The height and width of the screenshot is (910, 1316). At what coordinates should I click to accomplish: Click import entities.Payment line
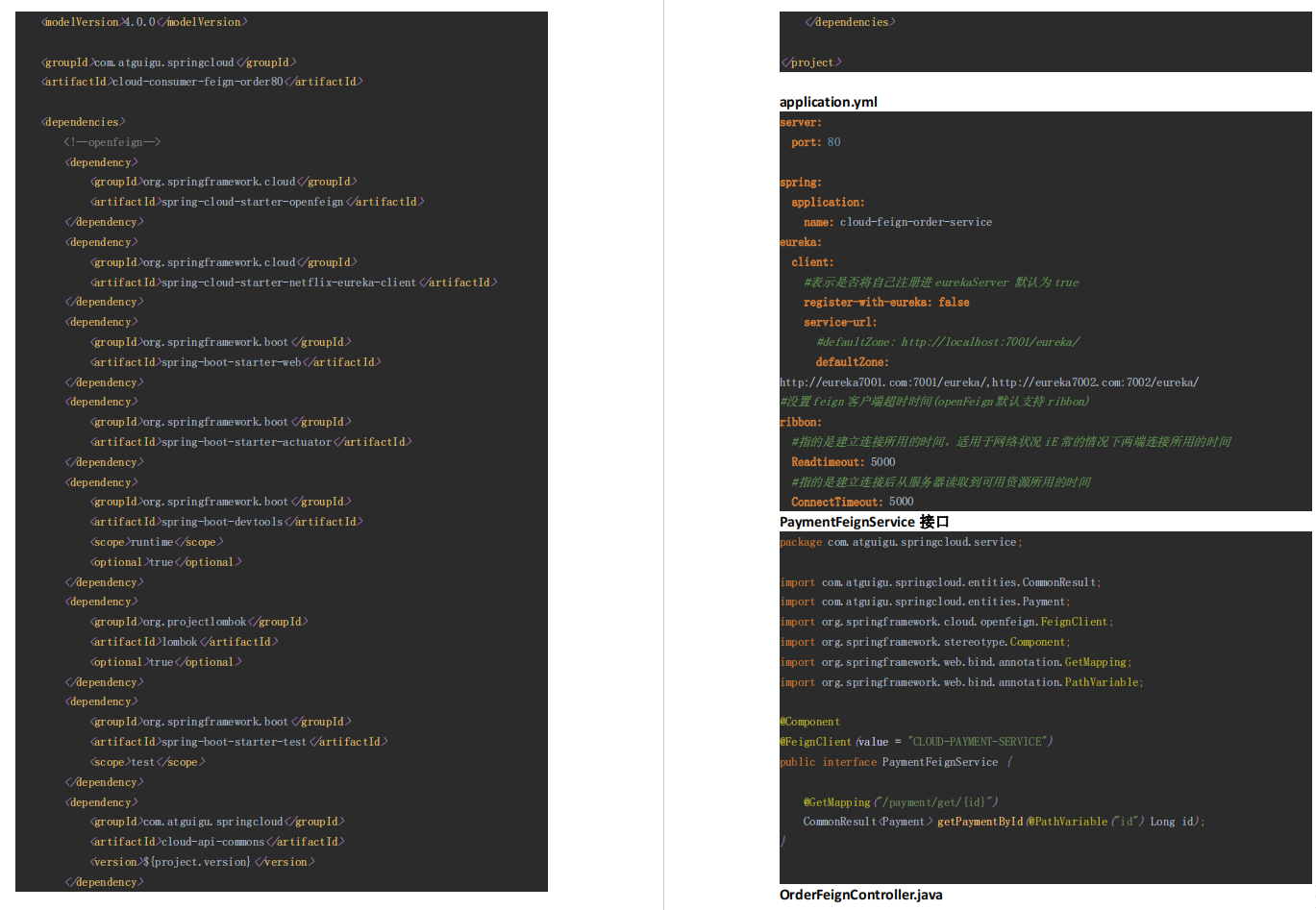pos(925,602)
